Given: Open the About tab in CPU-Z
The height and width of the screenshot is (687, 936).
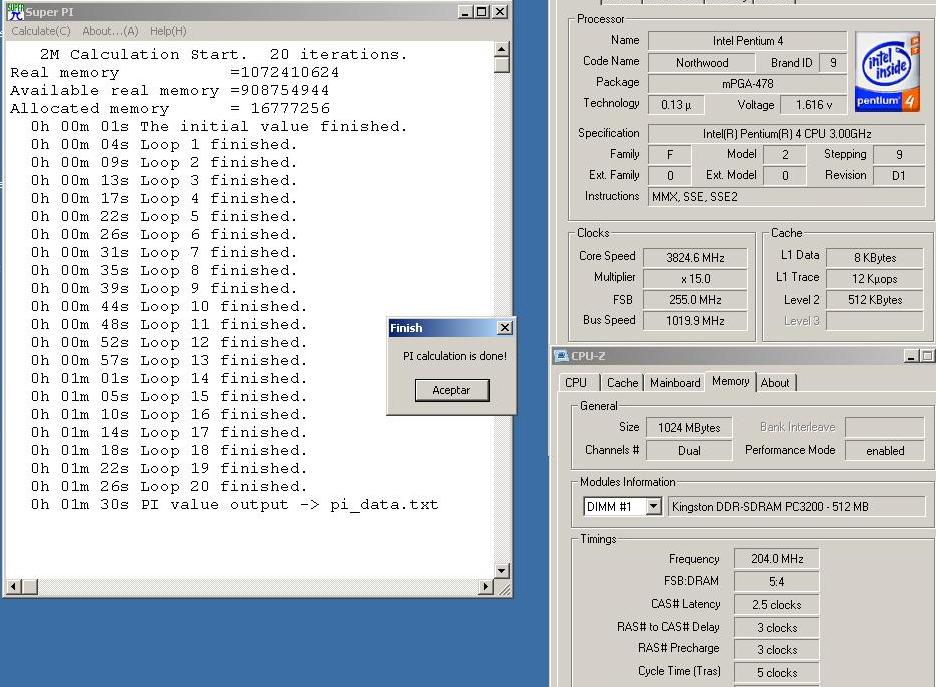Looking at the screenshot, I should coord(775,382).
